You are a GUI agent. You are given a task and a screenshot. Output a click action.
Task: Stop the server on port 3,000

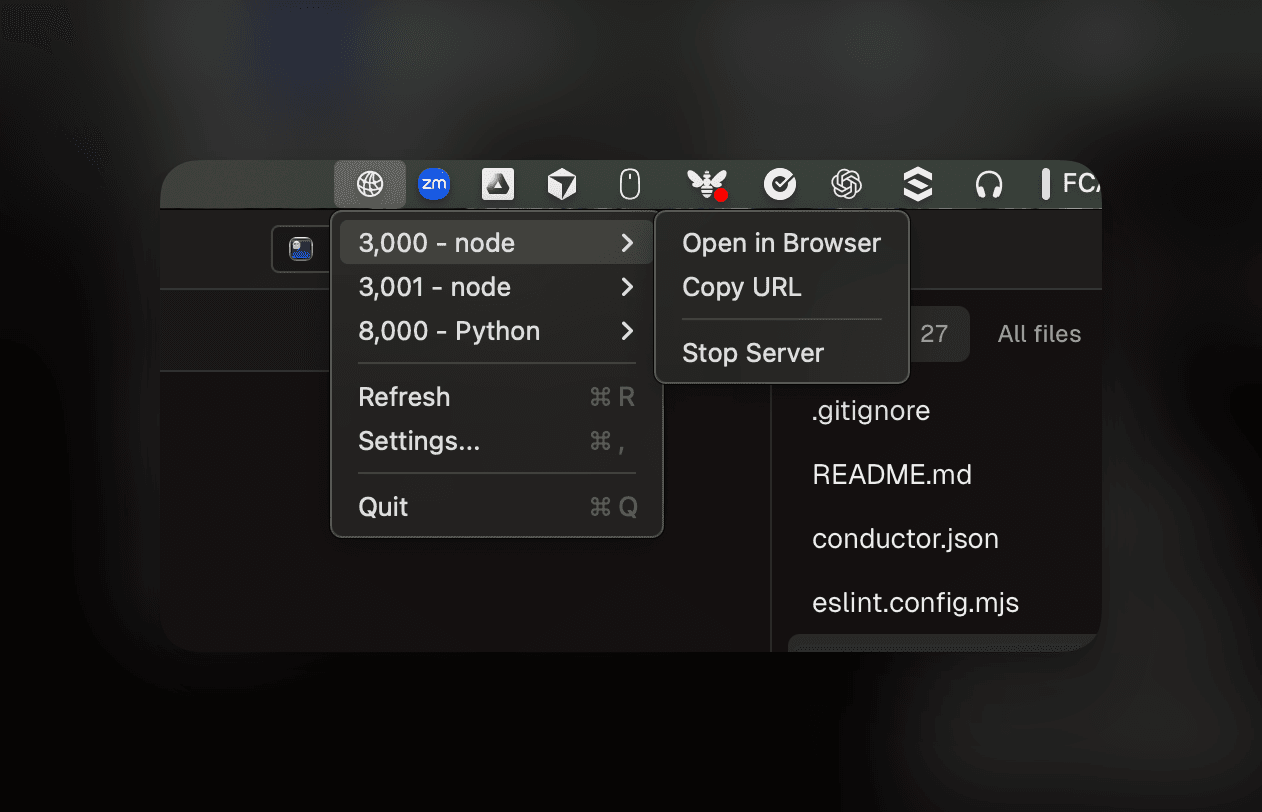(x=752, y=352)
